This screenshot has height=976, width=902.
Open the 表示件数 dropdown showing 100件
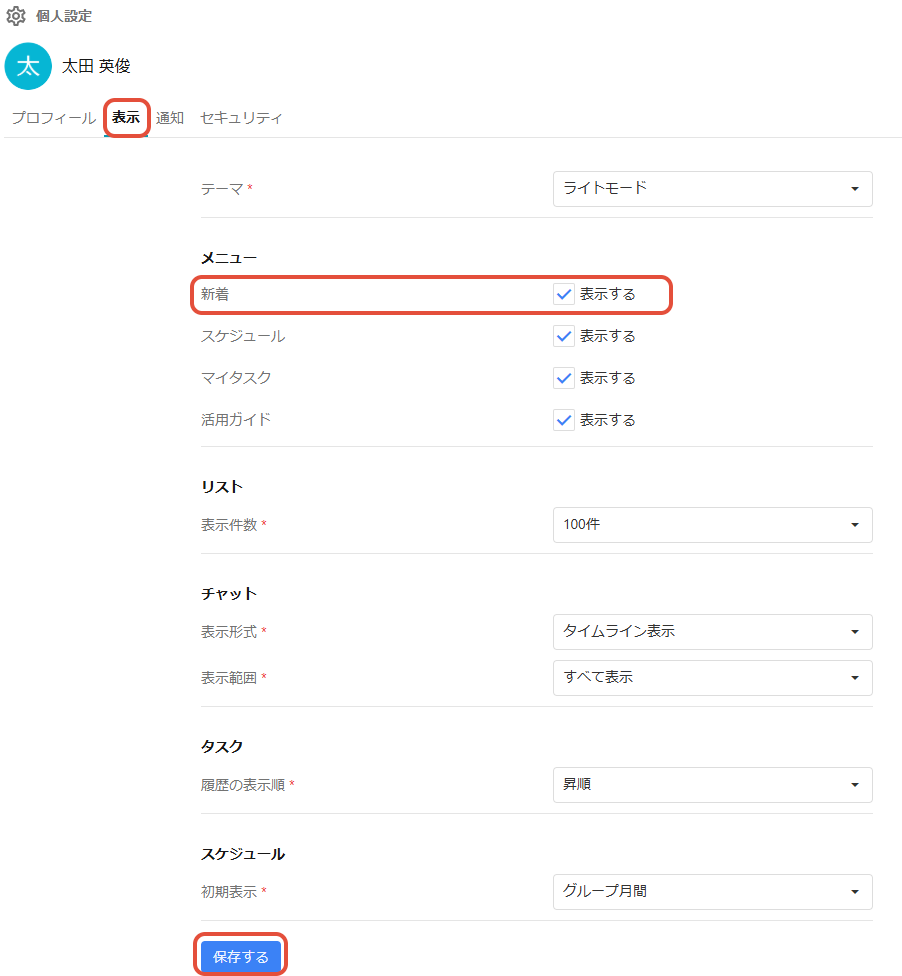click(x=712, y=525)
